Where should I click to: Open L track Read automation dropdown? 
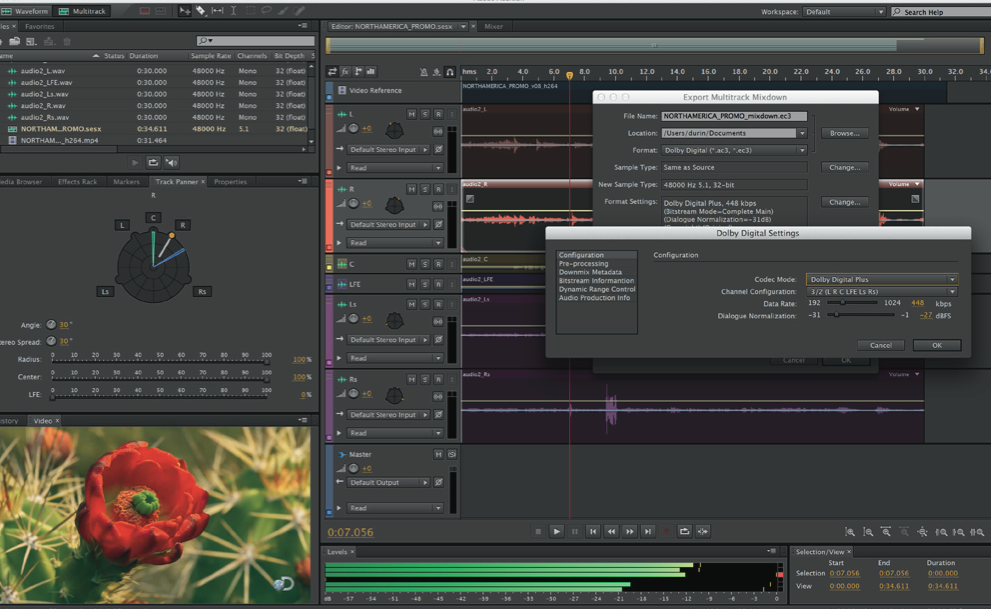click(x=395, y=168)
